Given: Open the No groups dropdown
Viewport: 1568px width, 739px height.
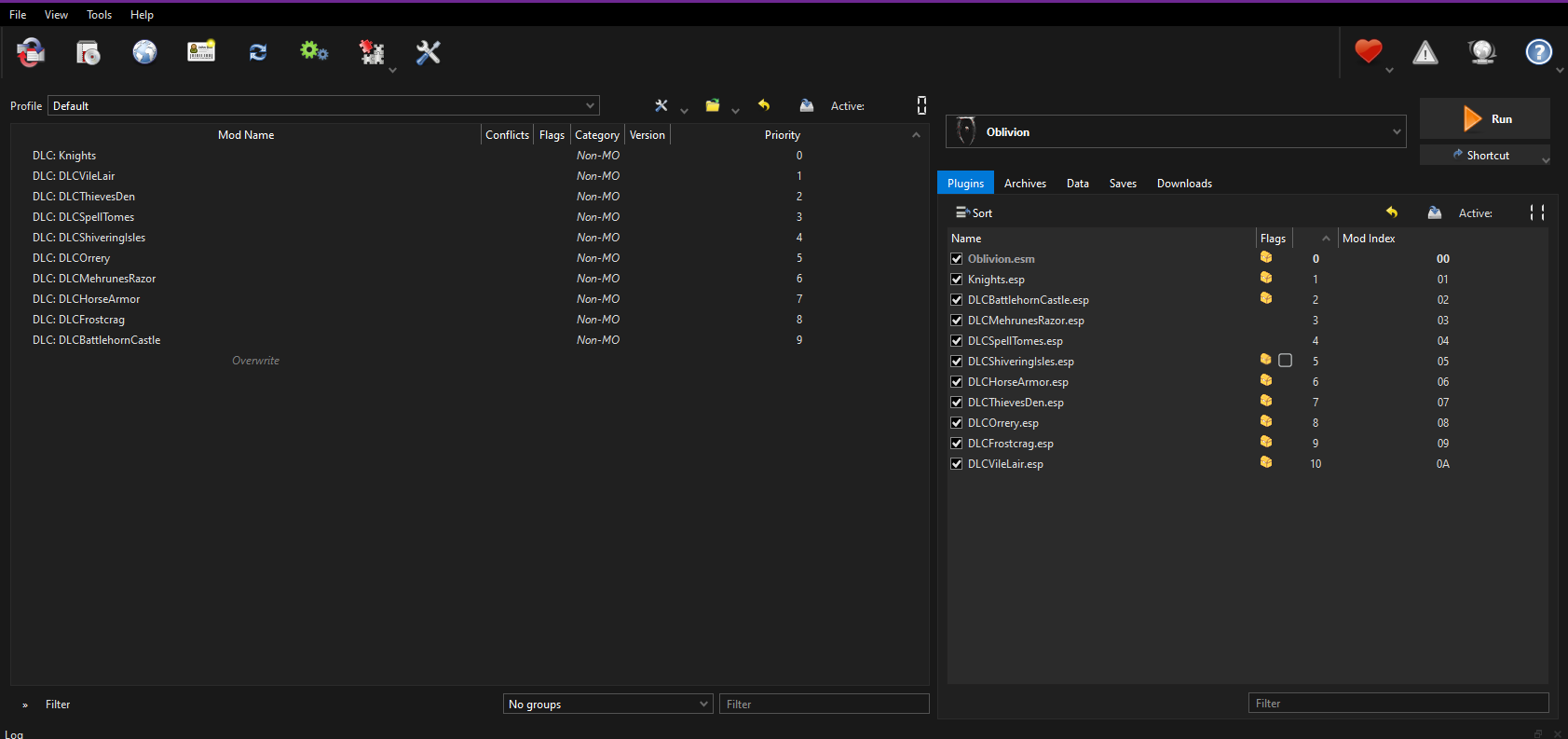Looking at the screenshot, I should coord(607,705).
